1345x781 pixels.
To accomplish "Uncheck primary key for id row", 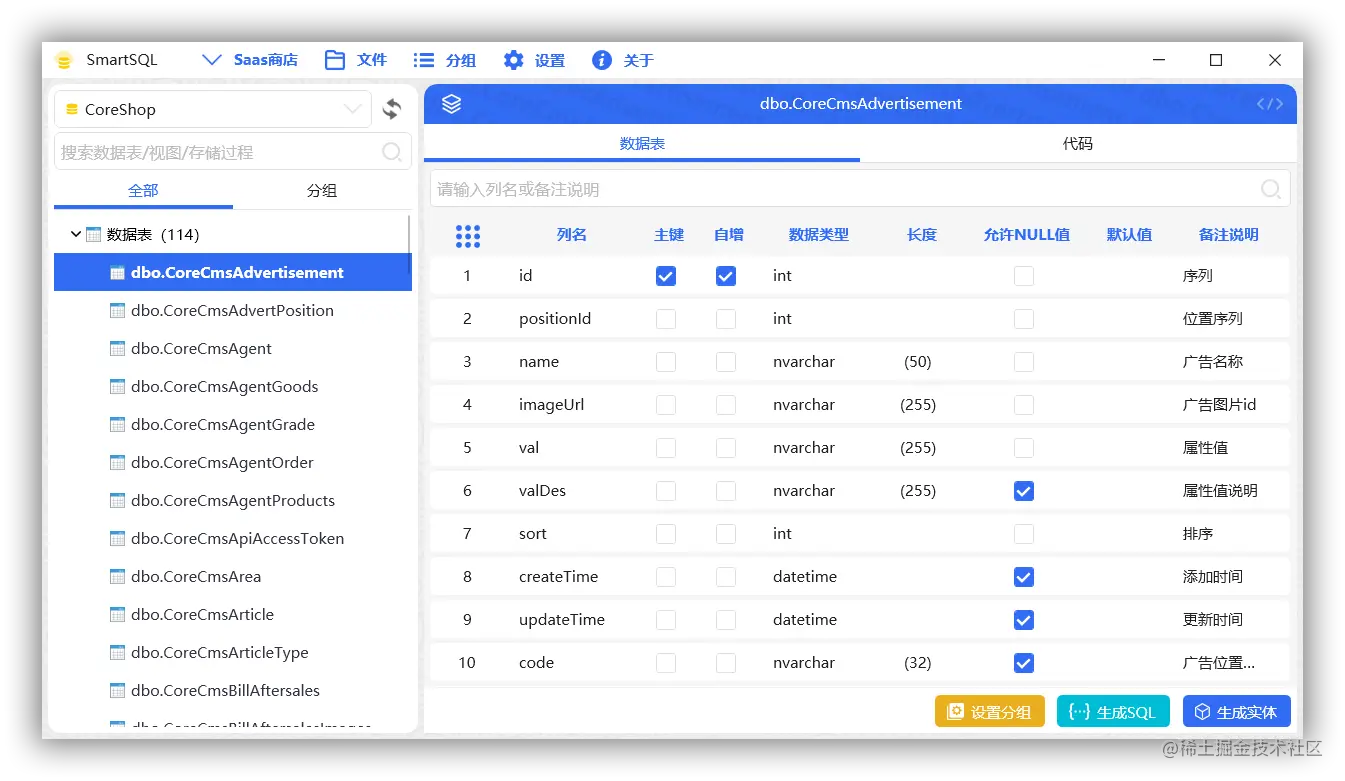I will tap(666, 276).
